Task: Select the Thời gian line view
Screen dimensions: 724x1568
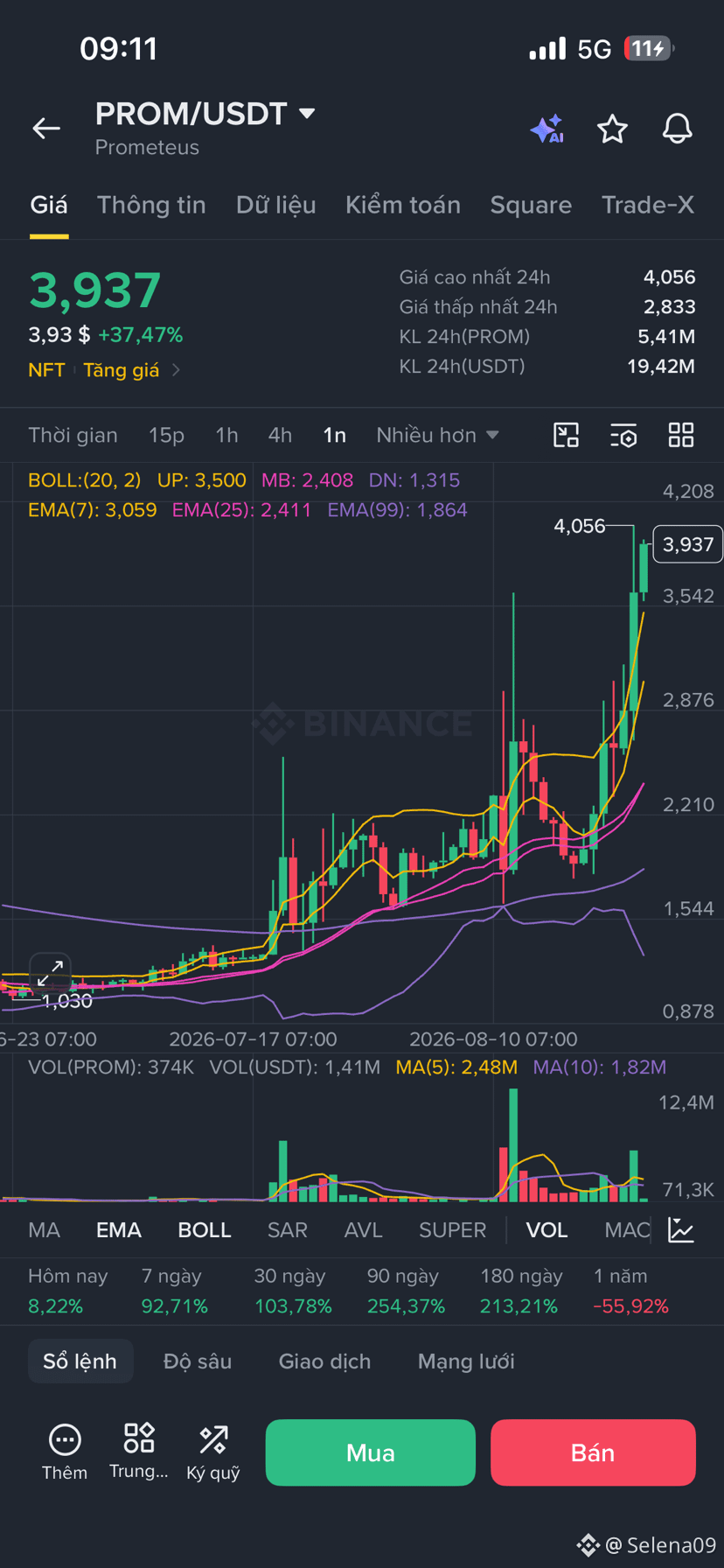Action: 73,435
